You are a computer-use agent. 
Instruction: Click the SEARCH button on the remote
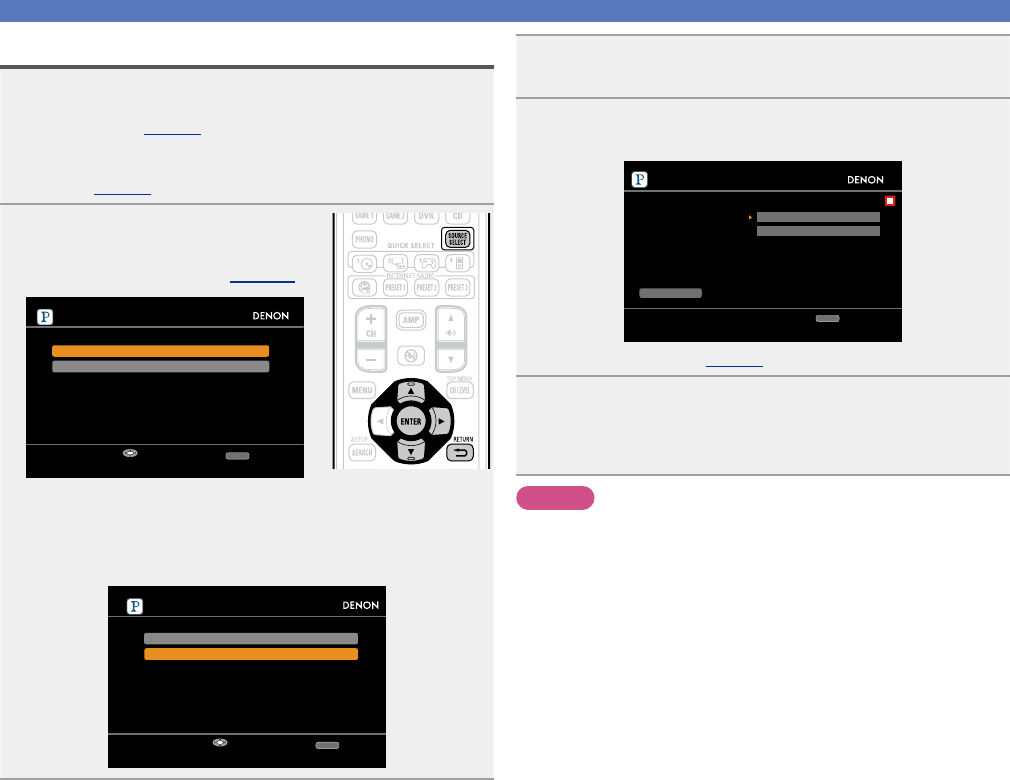pos(362,452)
